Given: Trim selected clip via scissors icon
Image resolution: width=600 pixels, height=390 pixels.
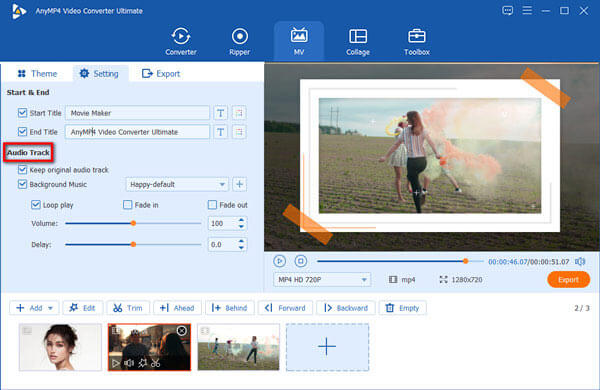Looking at the screenshot, I should pos(155,363).
